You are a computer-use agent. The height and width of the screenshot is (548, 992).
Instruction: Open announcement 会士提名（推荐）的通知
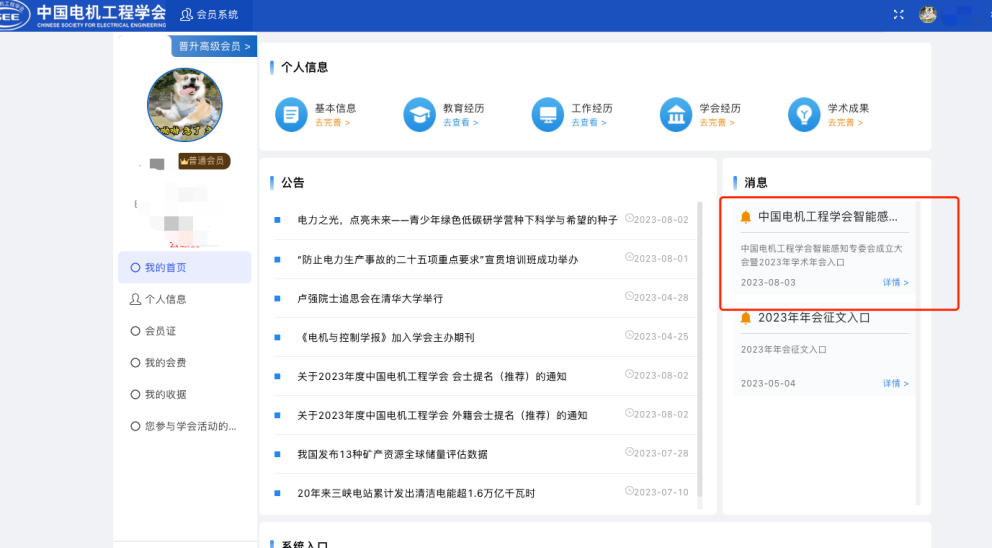pyautogui.click(x=431, y=377)
